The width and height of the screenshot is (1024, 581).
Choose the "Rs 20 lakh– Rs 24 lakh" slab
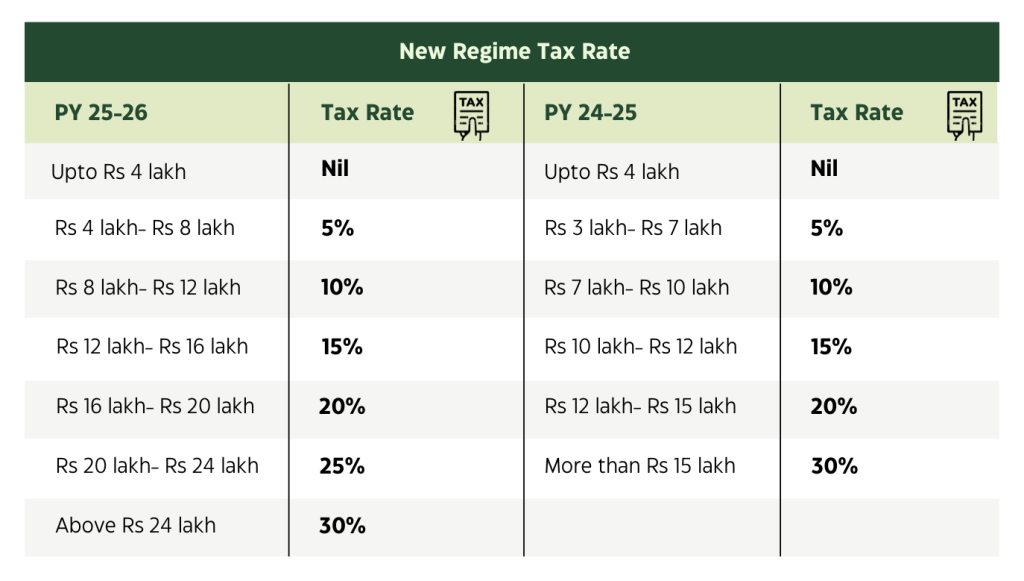point(157,466)
